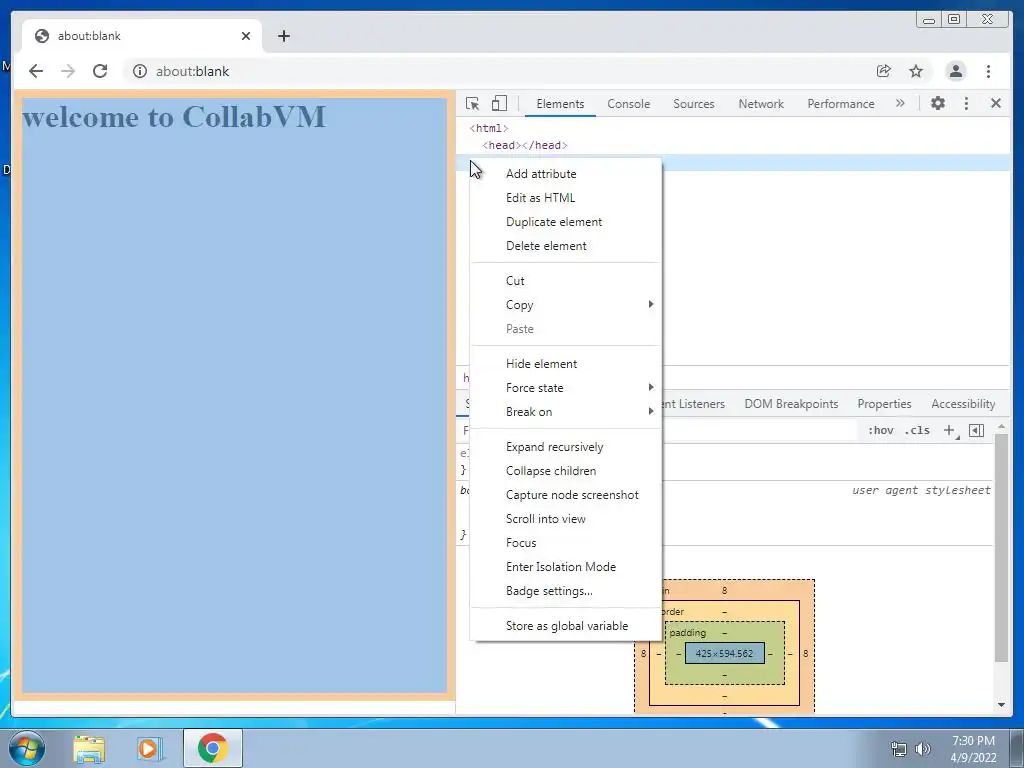1024x768 pixels.
Task: Reload the about:blank page
Action: [100, 71]
